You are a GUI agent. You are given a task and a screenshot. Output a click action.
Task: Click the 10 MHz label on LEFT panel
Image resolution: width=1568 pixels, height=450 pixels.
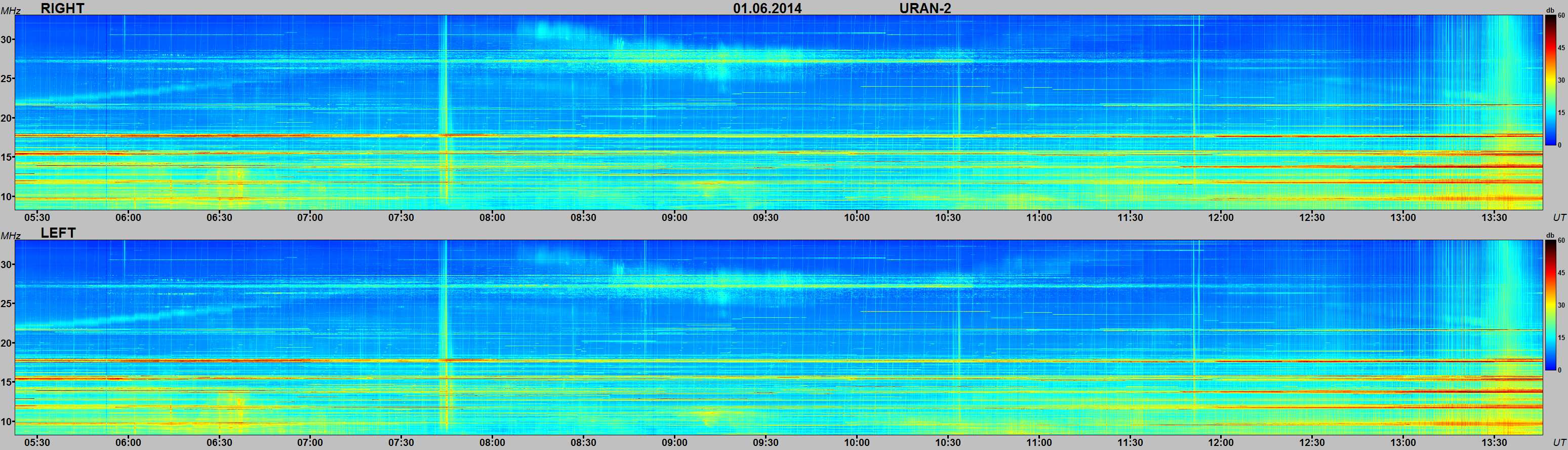[7, 422]
